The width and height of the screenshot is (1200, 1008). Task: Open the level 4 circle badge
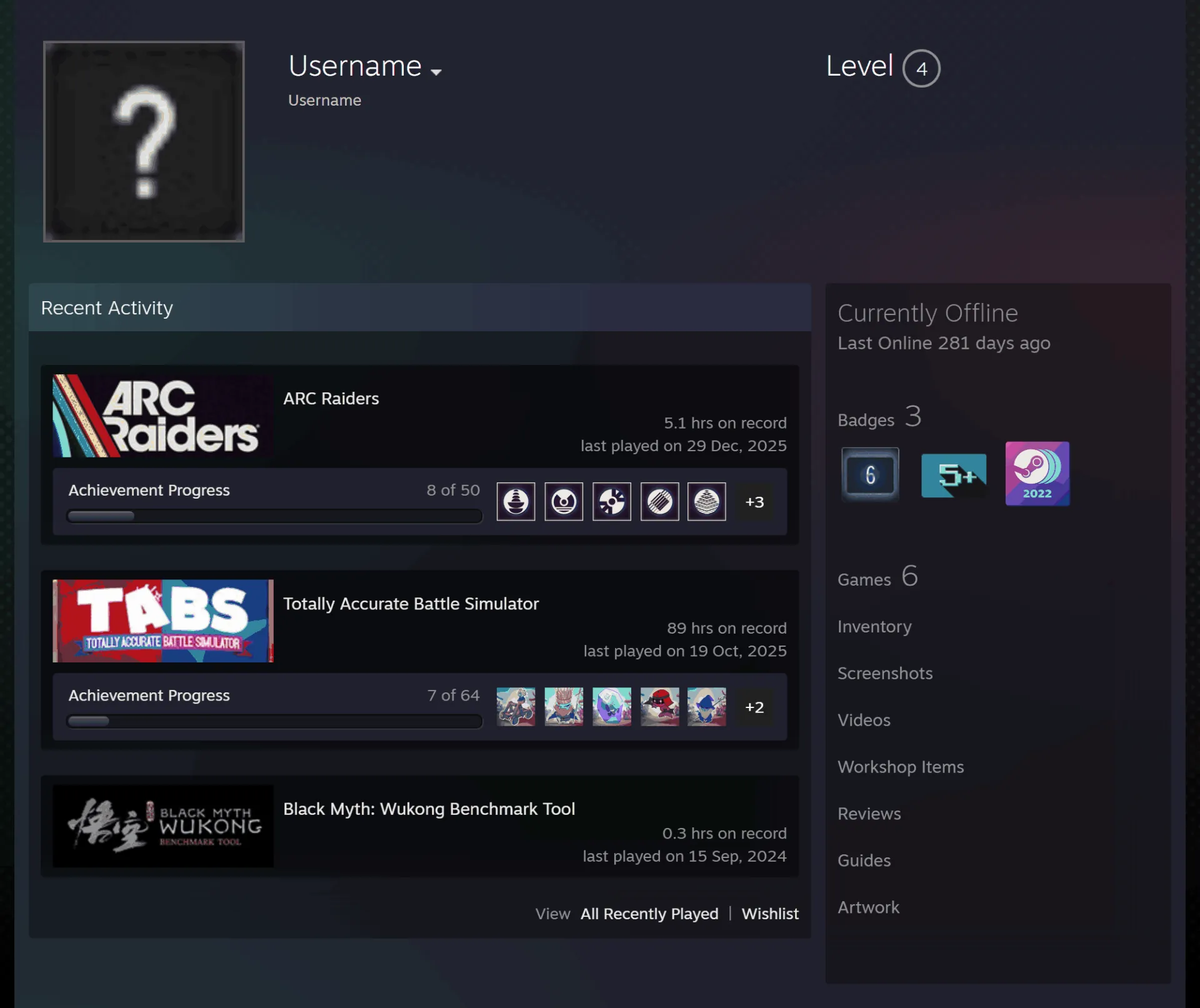pos(921,68)
